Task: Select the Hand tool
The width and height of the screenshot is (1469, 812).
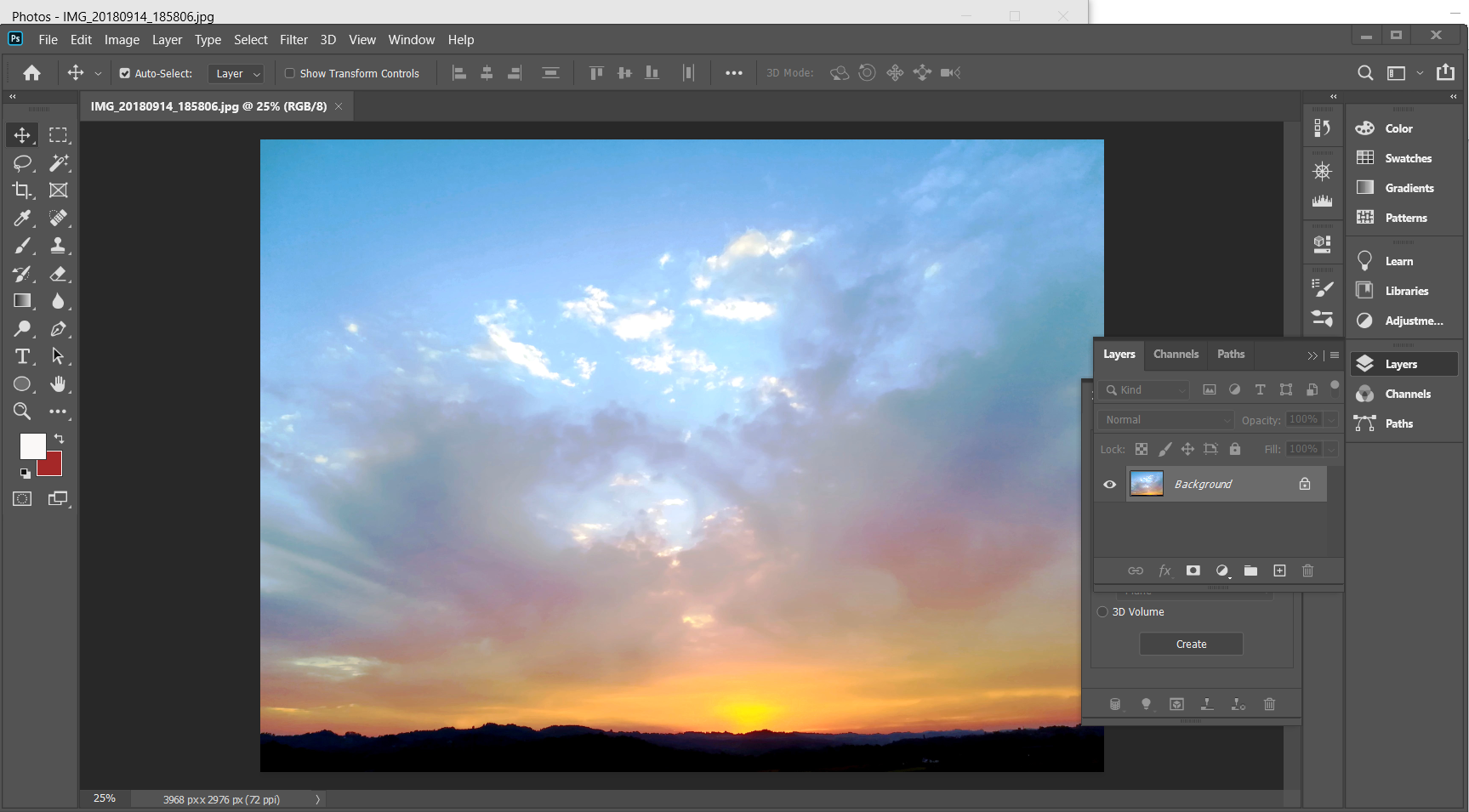Action: click(x=58, y=384)
